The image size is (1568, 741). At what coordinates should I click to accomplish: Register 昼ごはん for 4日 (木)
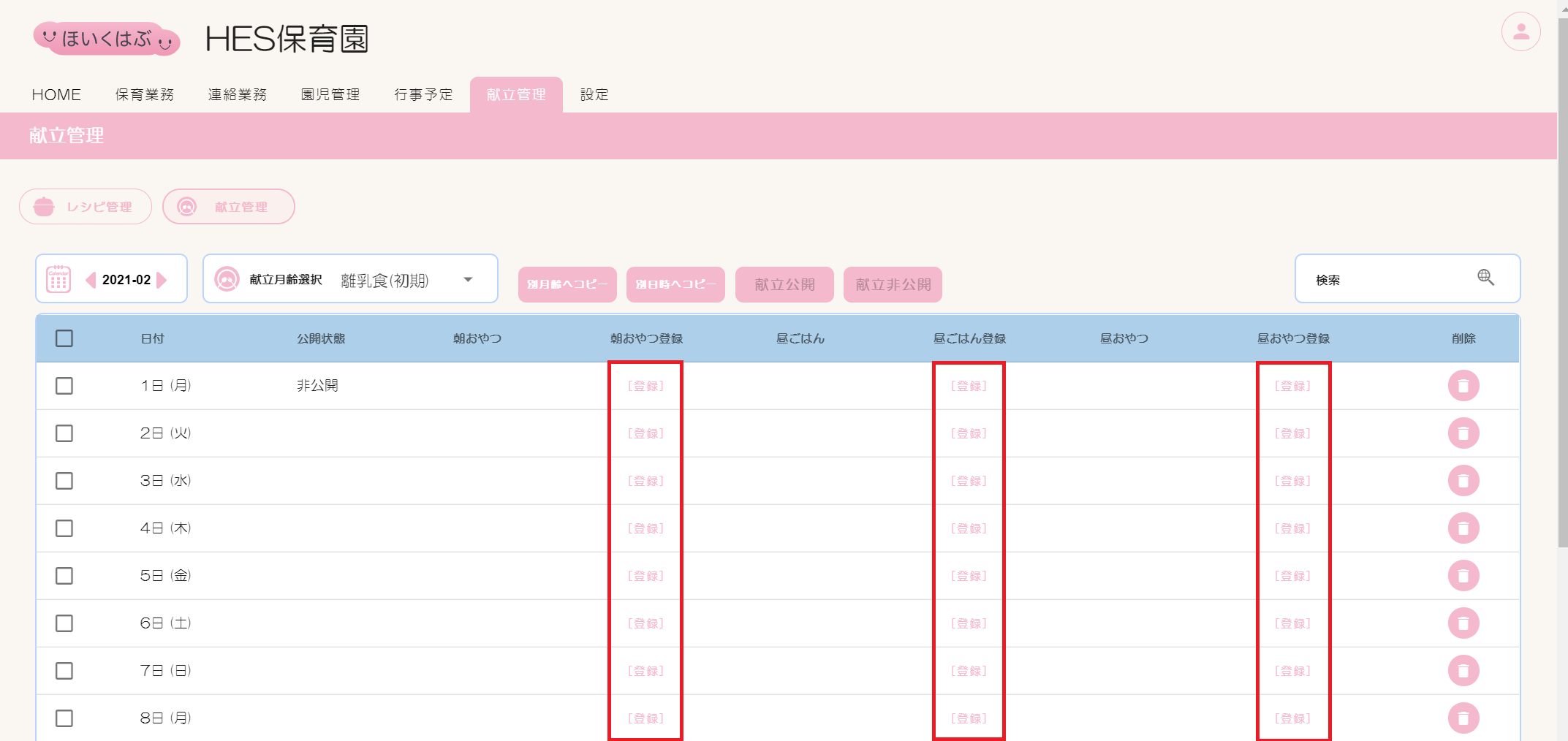click(969, 528)
